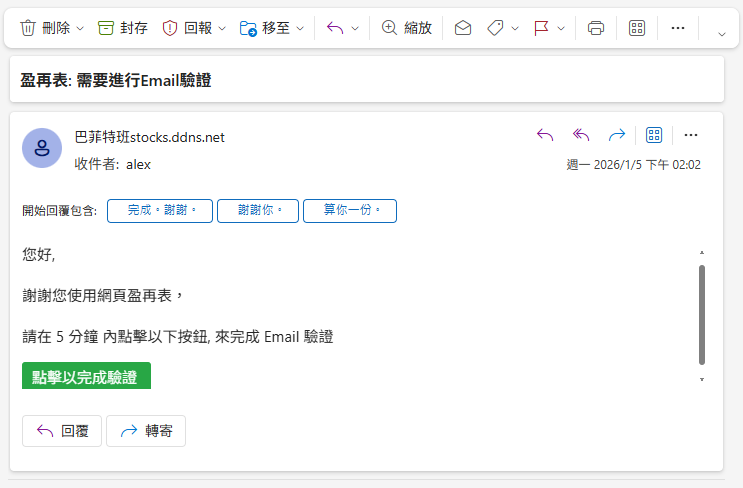Click the print icon in toolbar
743x488 pixels.
click(x=596, y=28)
